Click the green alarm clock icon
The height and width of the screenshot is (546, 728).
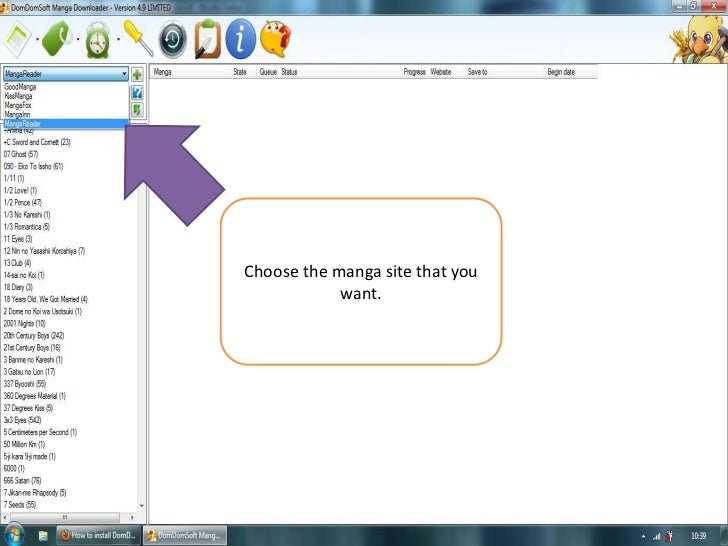(98, 40)
